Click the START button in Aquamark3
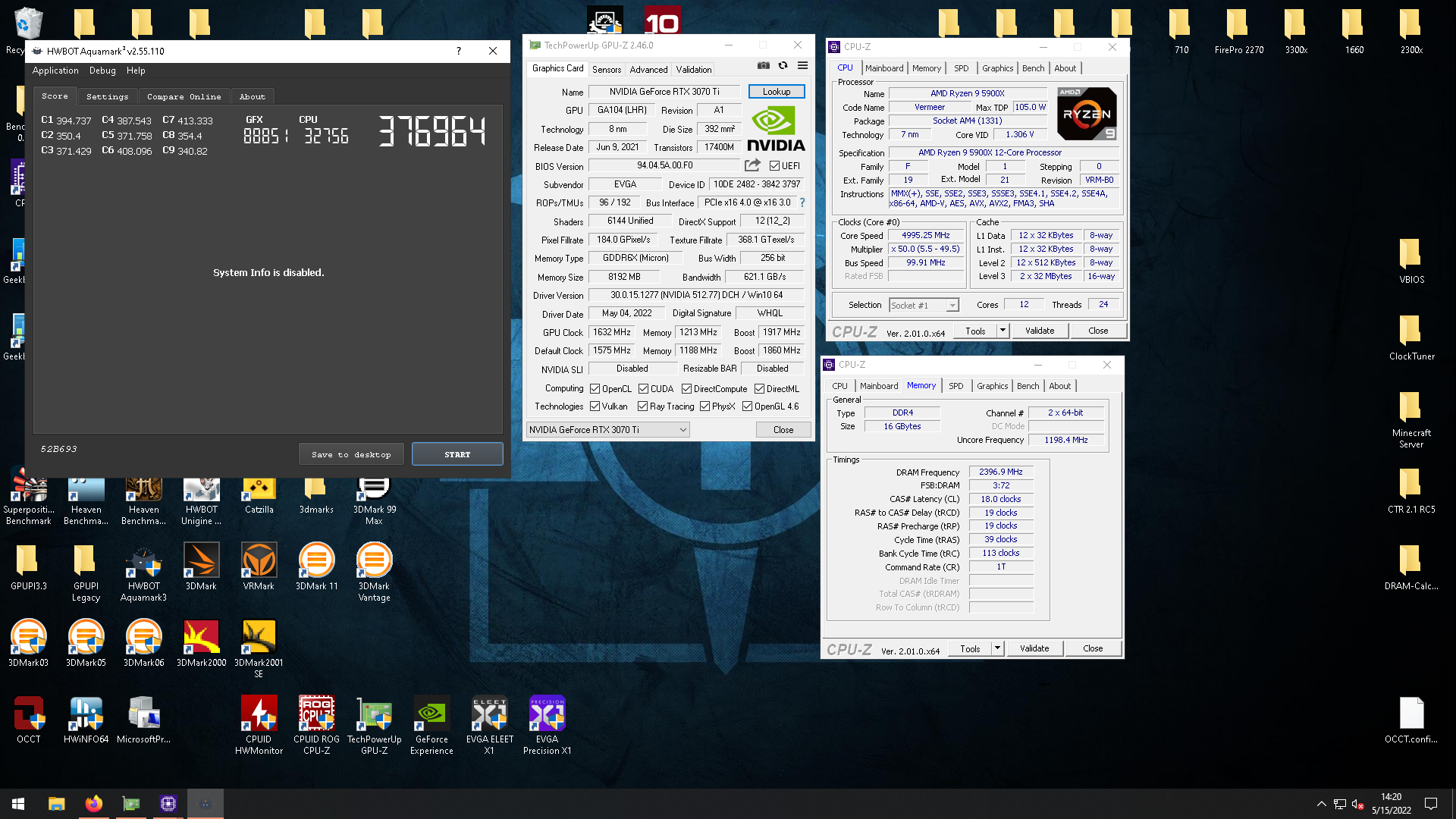This screenshot has width=1456, height=819. 457,454
